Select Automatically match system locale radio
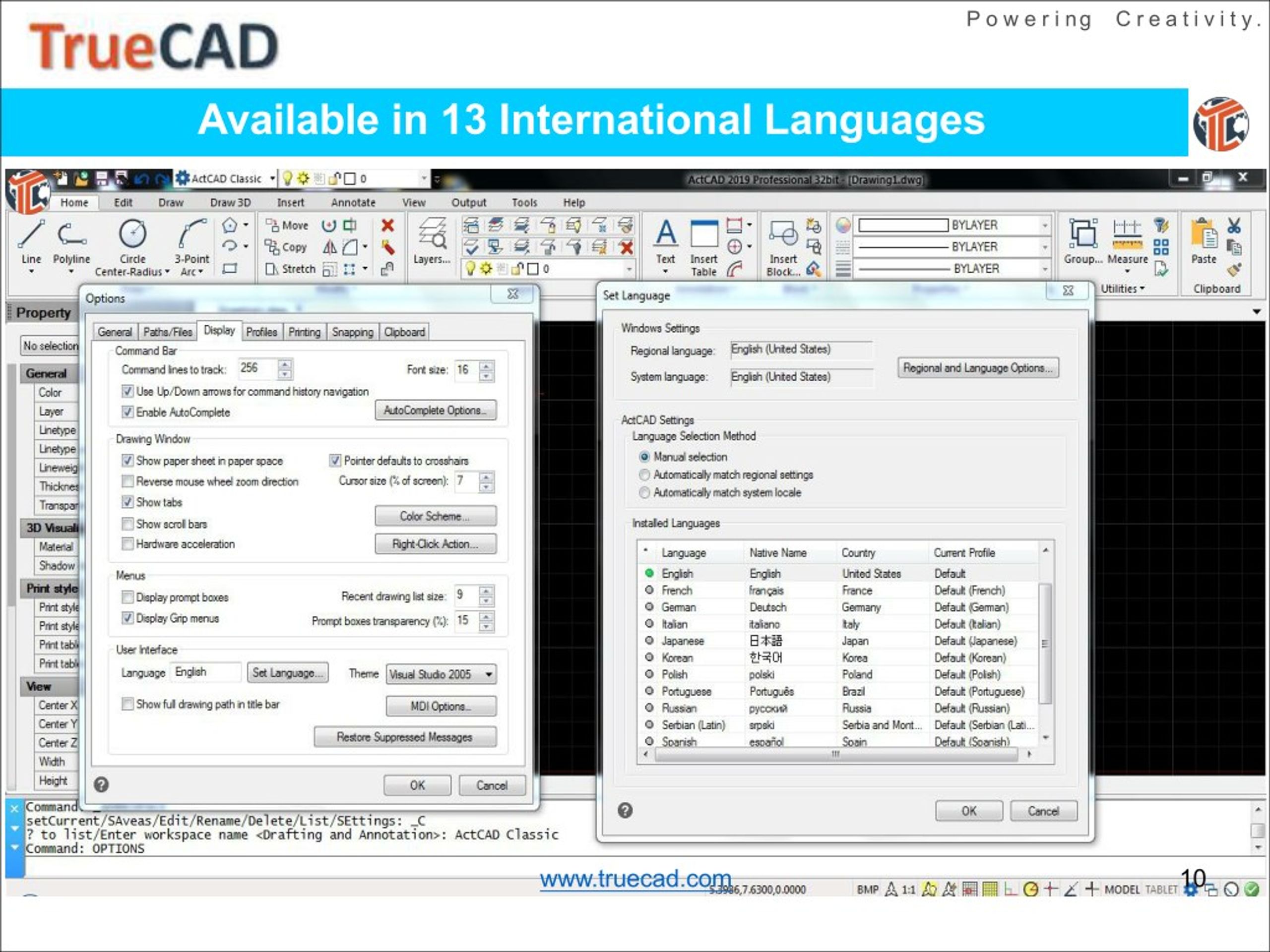 click(x=645, y=493)
